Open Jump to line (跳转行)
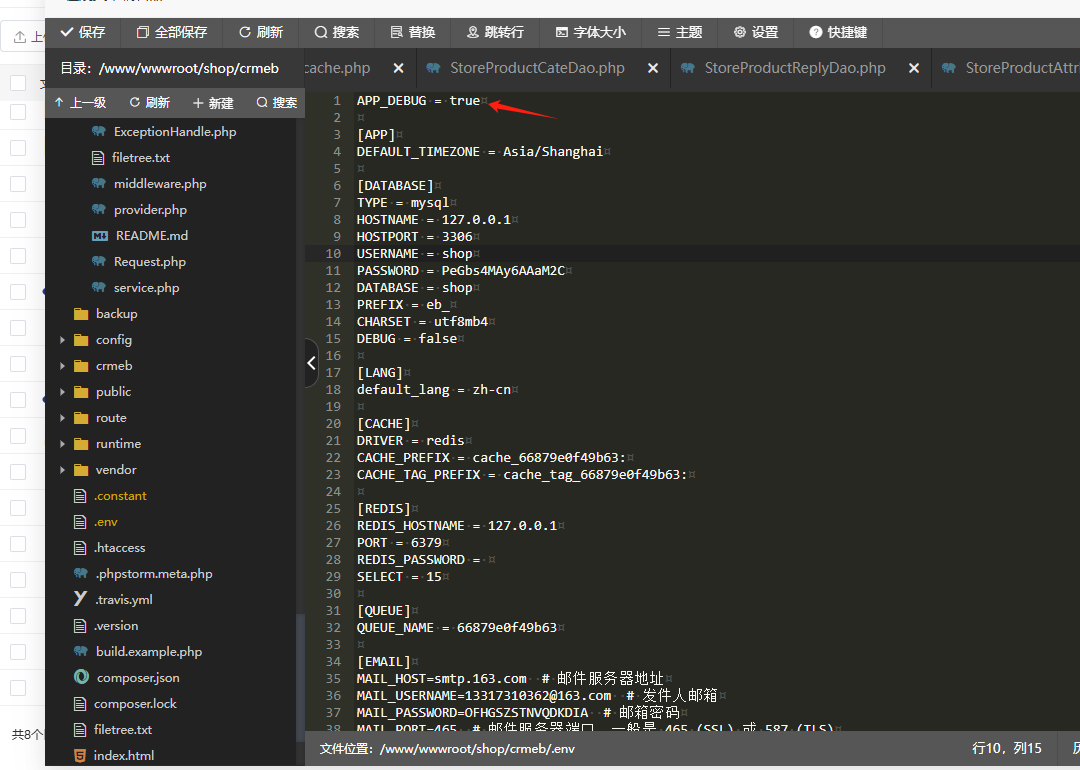1080x770 pixels. [495, 32]
